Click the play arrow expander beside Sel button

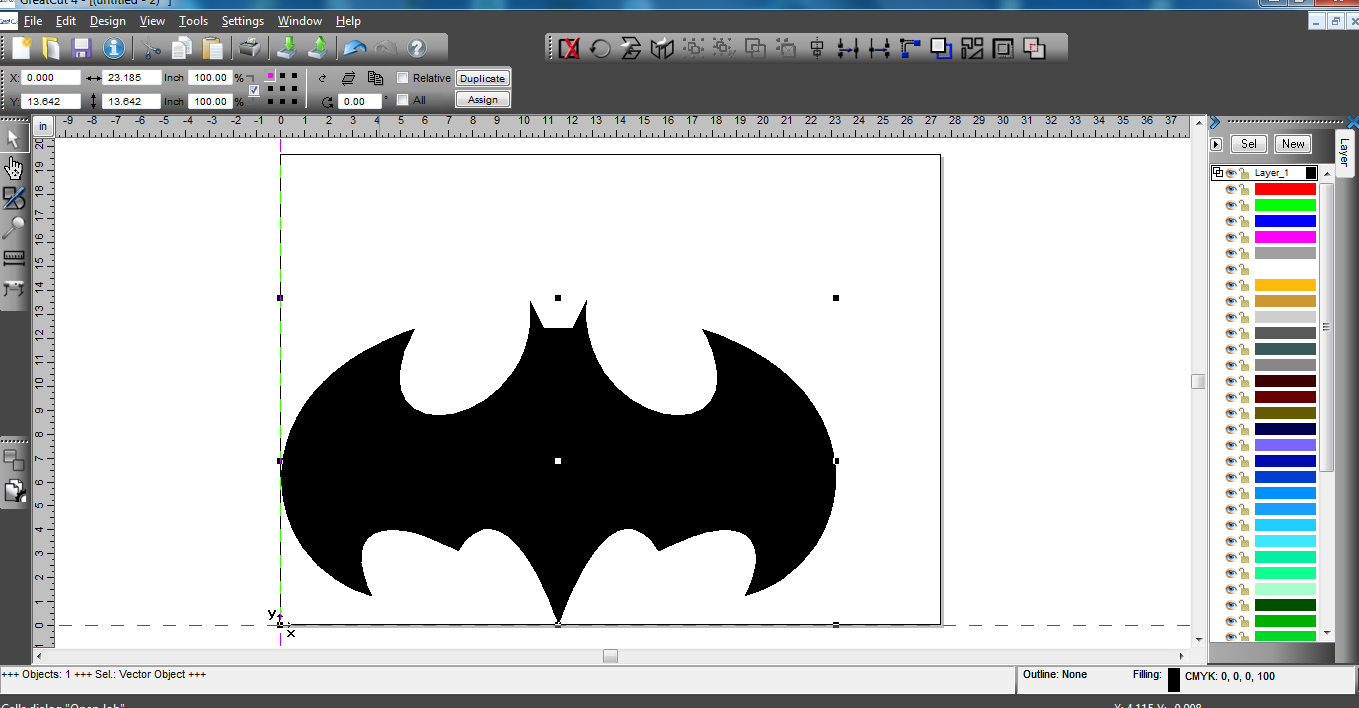click(x=1216, y=144)
